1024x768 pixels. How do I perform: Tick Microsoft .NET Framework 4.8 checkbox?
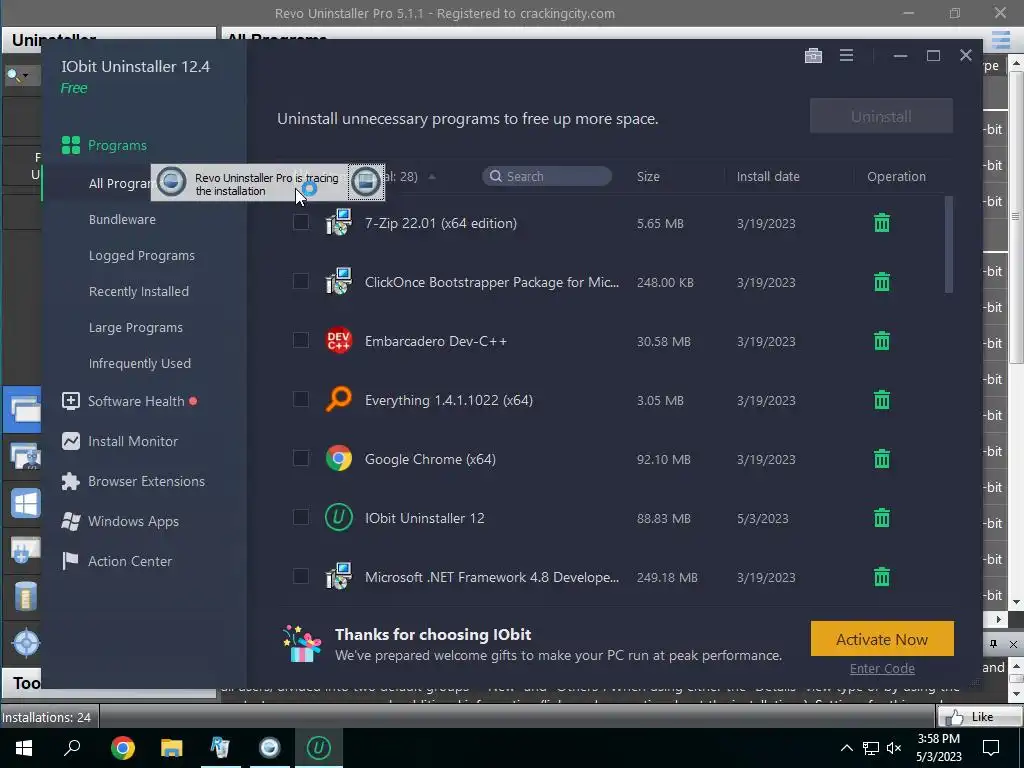(300, 576)
